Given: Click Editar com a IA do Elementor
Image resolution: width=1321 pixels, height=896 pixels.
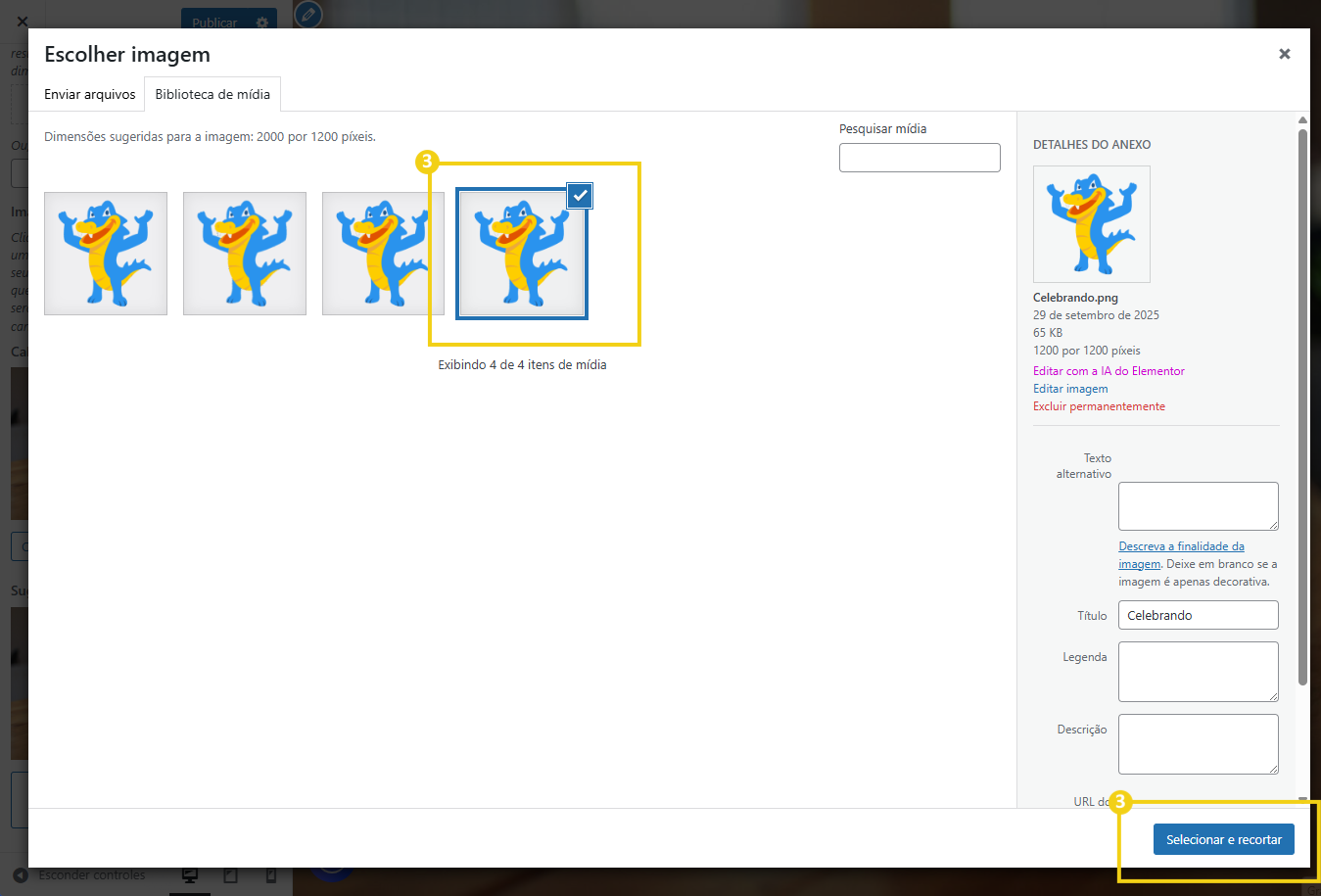Looking at the screenshot, I should point(1108,371).
